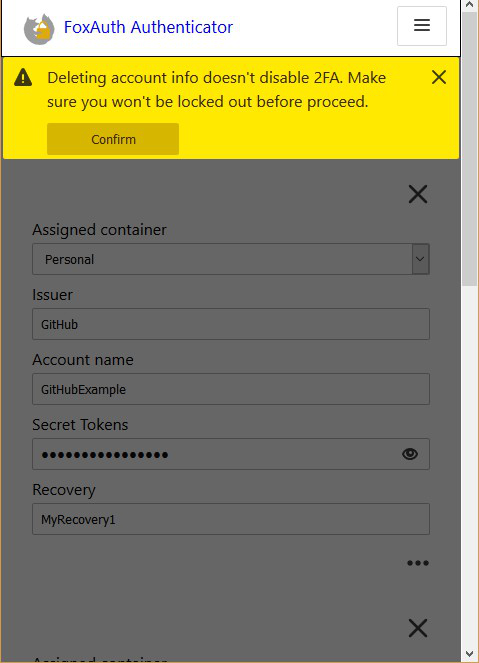Click the Account name field GitHubExample
Image resolution: width=479 pixels, height=663 pixels.
coord(231,389)
